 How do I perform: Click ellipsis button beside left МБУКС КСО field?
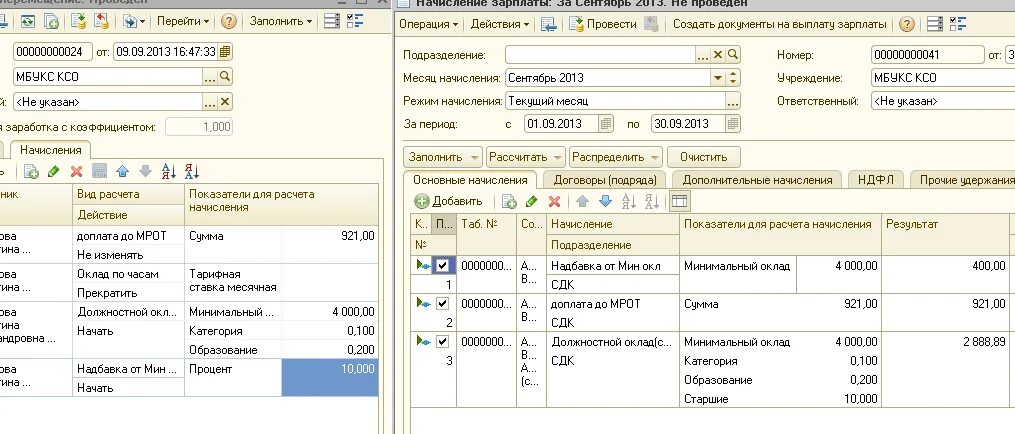pos(210,76)
